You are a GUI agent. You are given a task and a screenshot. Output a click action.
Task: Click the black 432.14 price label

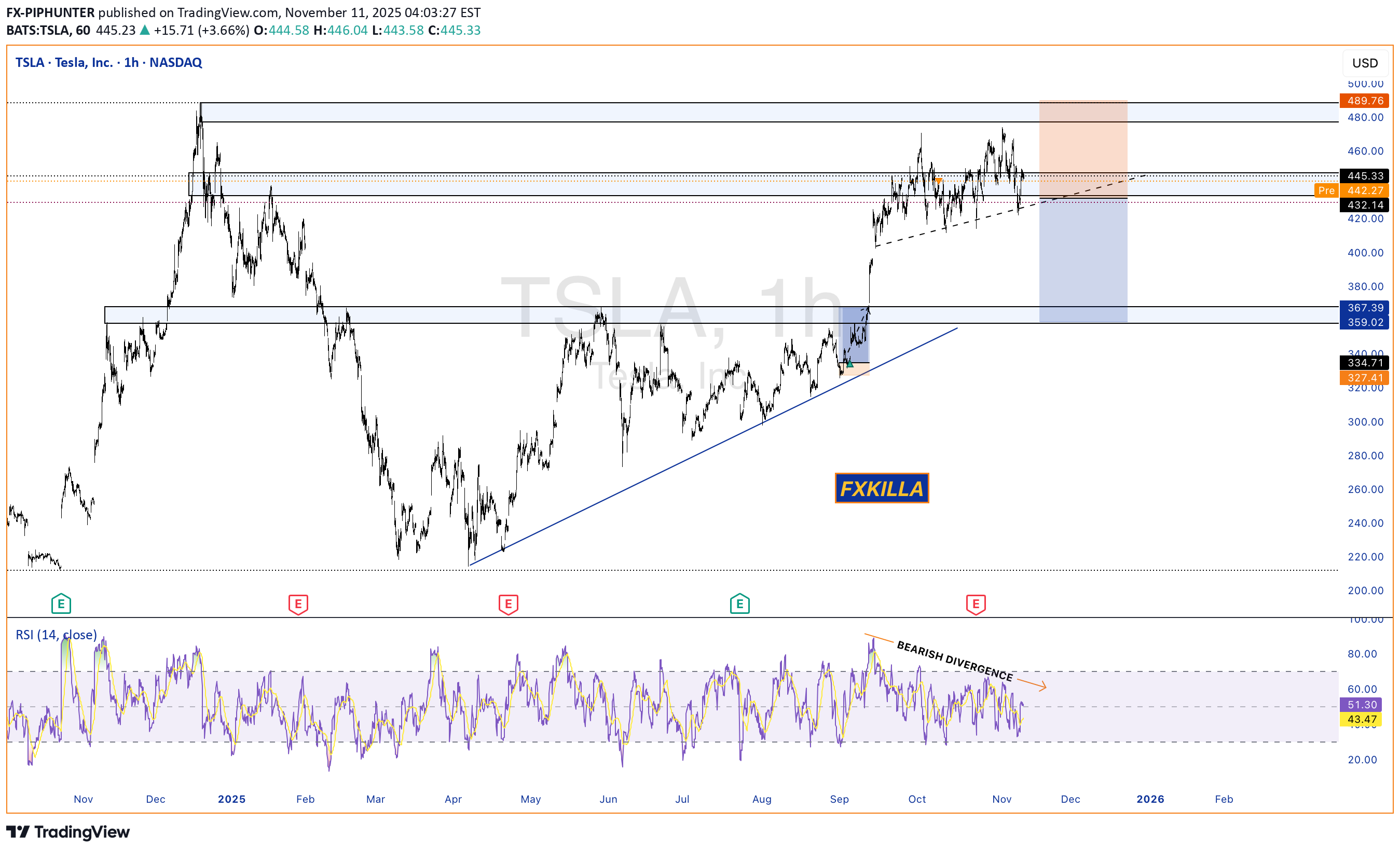[1364, 205]
